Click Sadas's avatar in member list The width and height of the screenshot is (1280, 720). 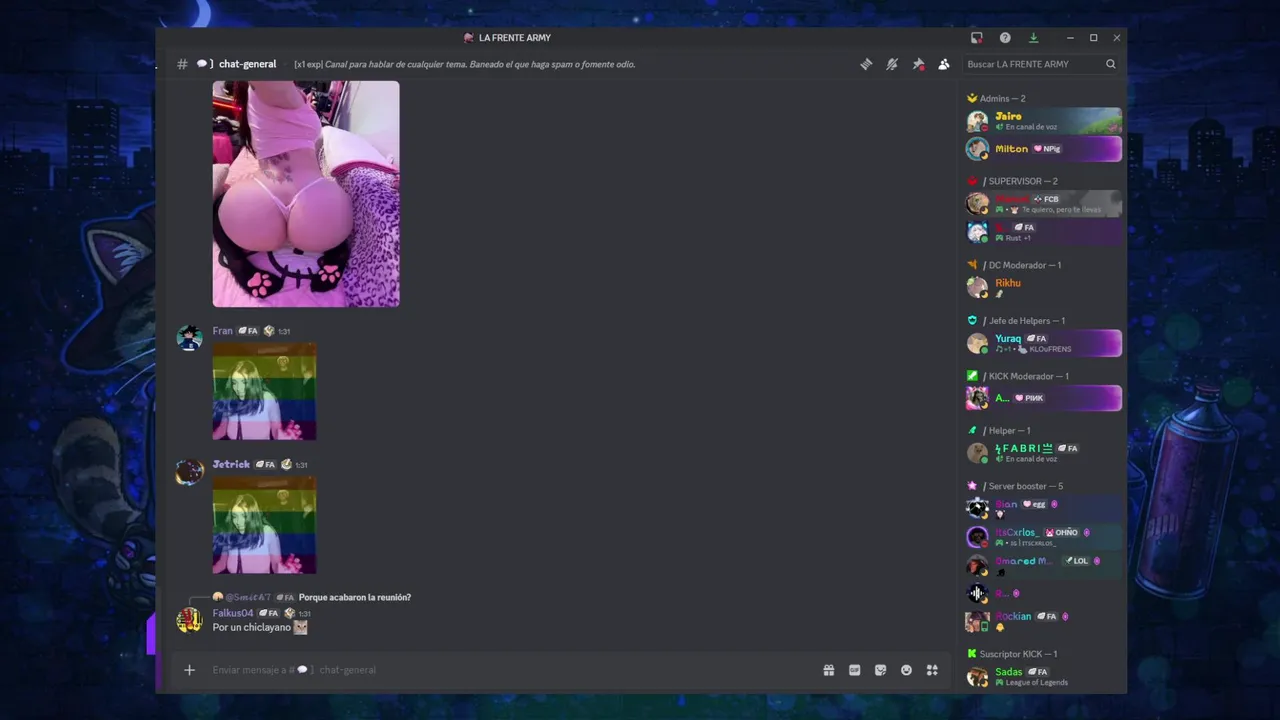pyautogui.click(x=977, y=677)
